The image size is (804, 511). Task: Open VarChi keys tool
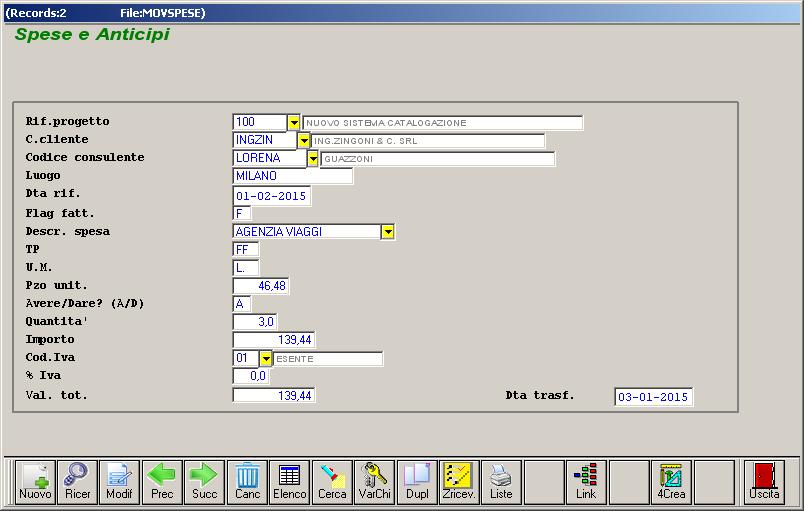[375, 482]
